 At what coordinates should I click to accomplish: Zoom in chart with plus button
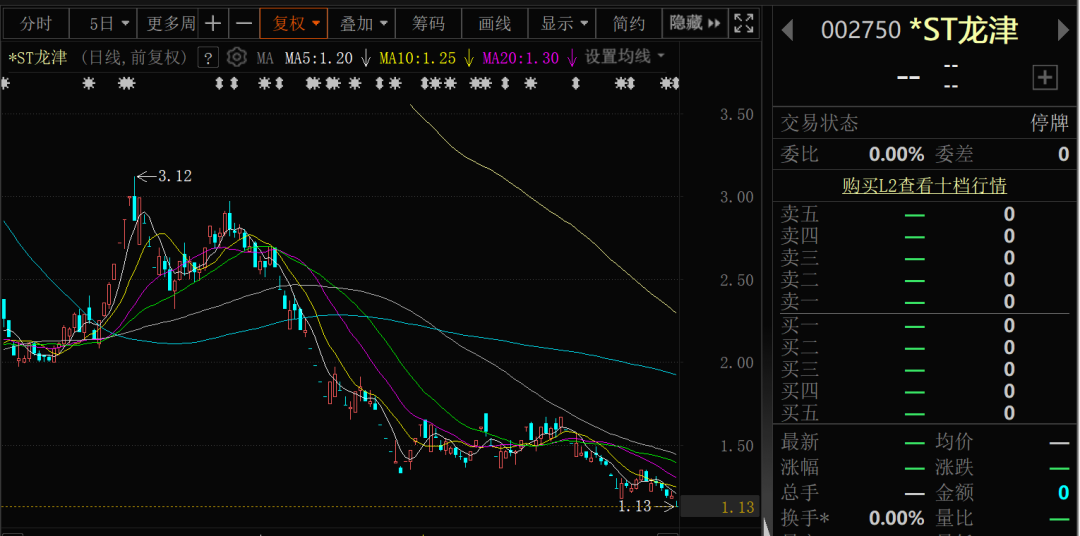[x=213, y=23]
